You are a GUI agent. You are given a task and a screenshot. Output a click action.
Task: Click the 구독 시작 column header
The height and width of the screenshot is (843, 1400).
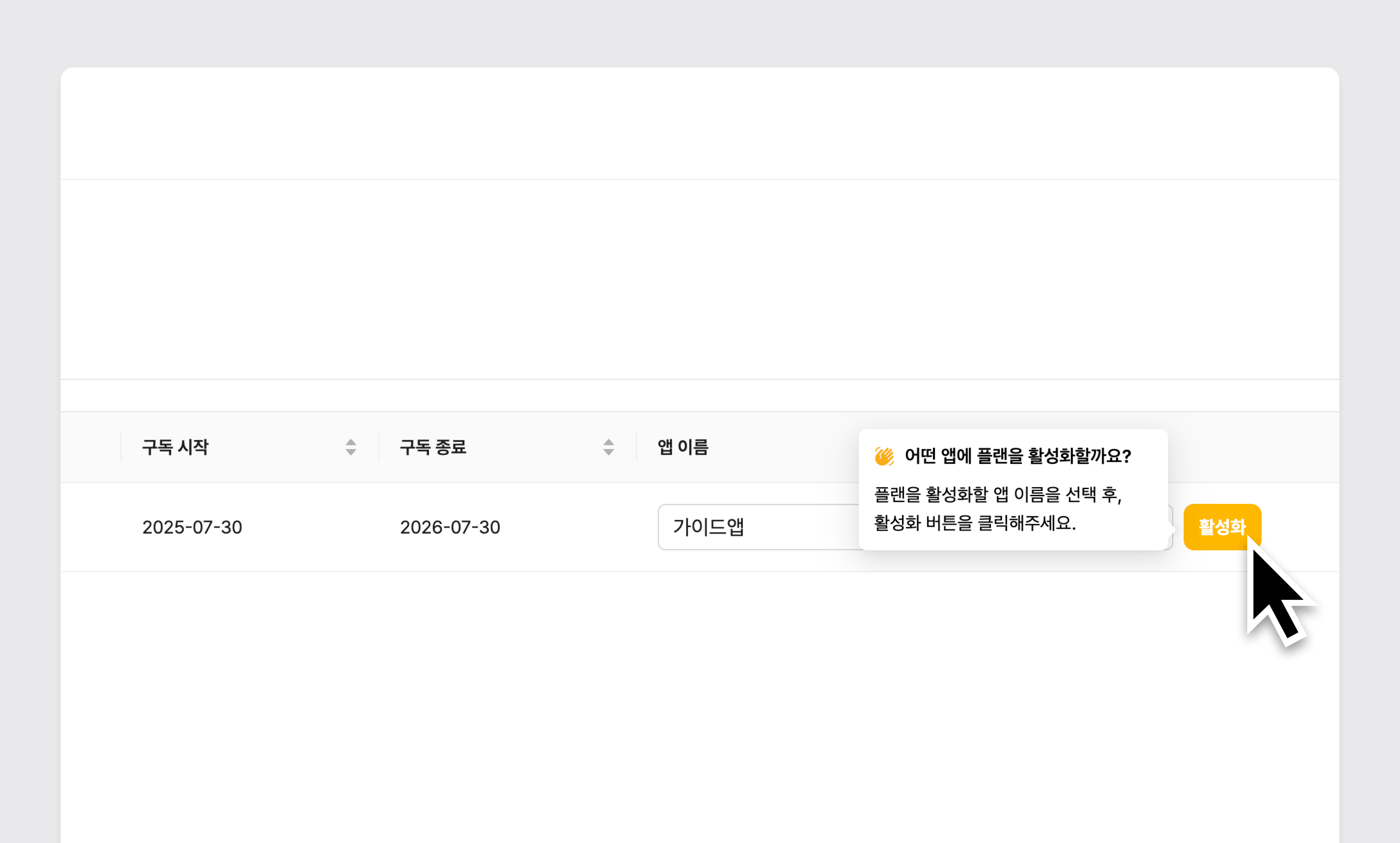click(x=175, y=447)
